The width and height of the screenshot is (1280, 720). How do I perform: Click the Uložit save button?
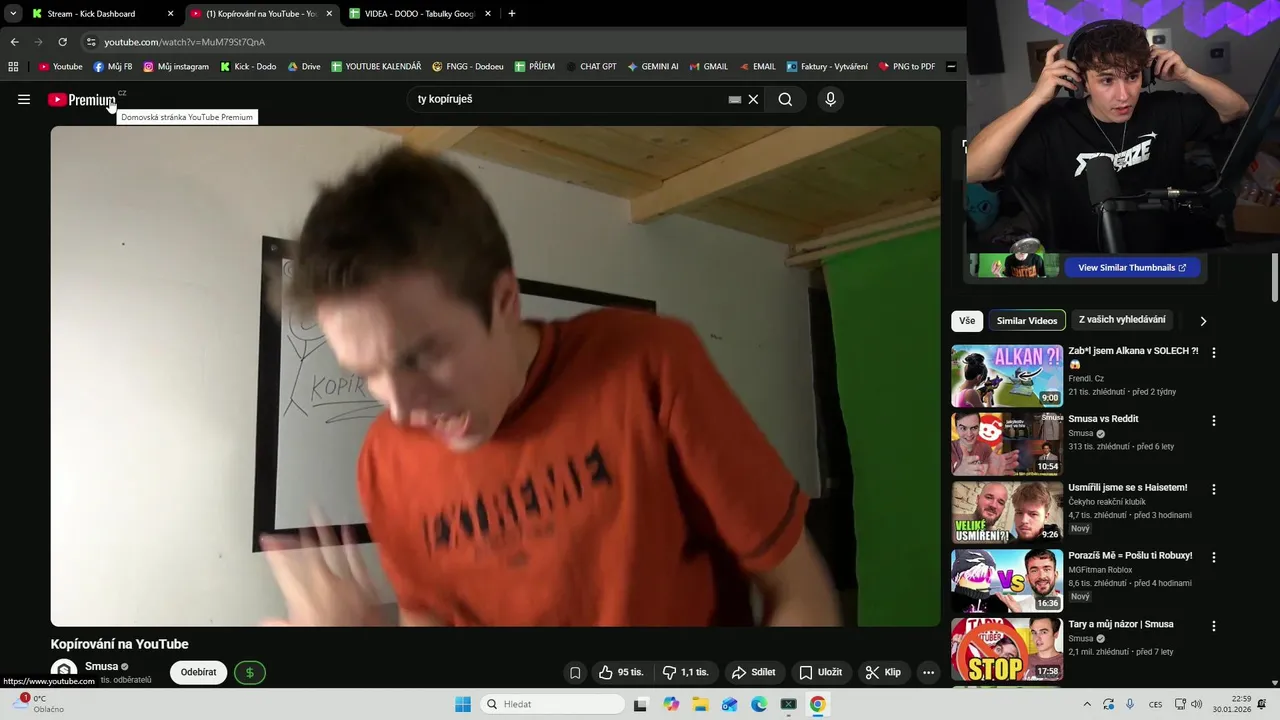click(821, 672)
